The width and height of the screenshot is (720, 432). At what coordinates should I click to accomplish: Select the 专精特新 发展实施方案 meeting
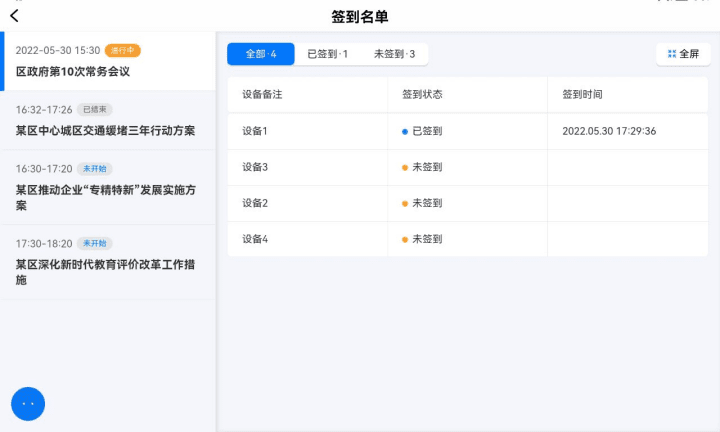coord(109,187)
